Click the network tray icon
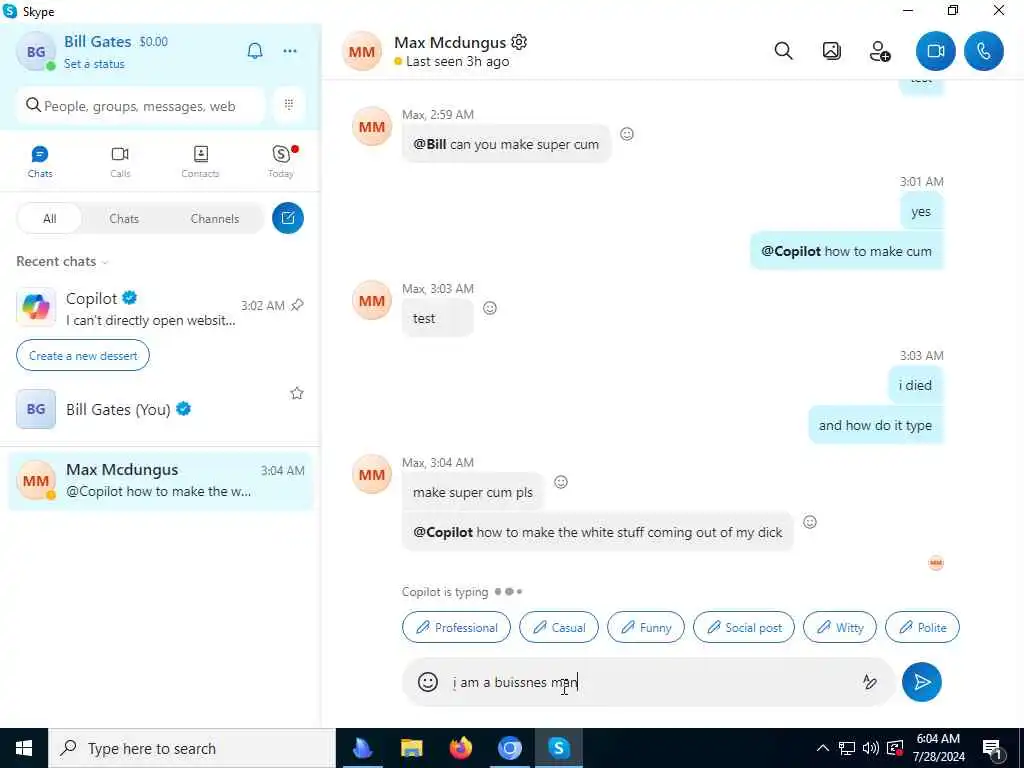The width and height of the screenshot is (1024, 768). click(x=847, y=748)
